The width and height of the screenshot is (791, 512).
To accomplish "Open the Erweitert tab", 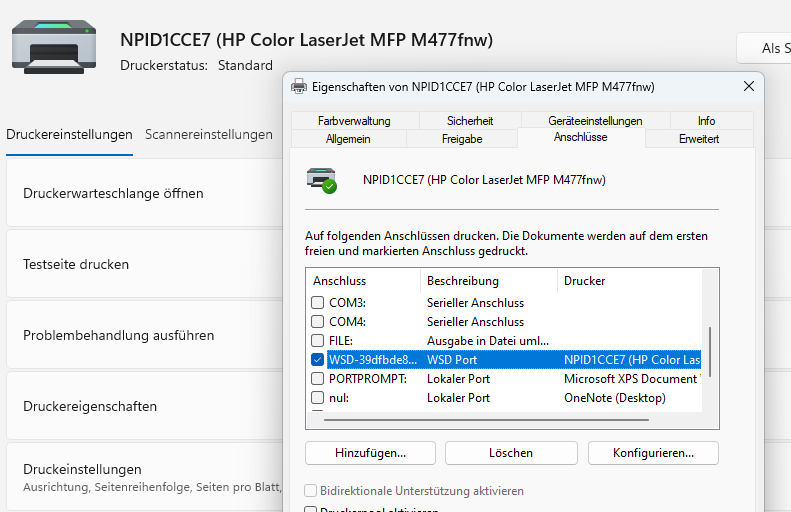I will pyautogui.click(x=699, y=139).
